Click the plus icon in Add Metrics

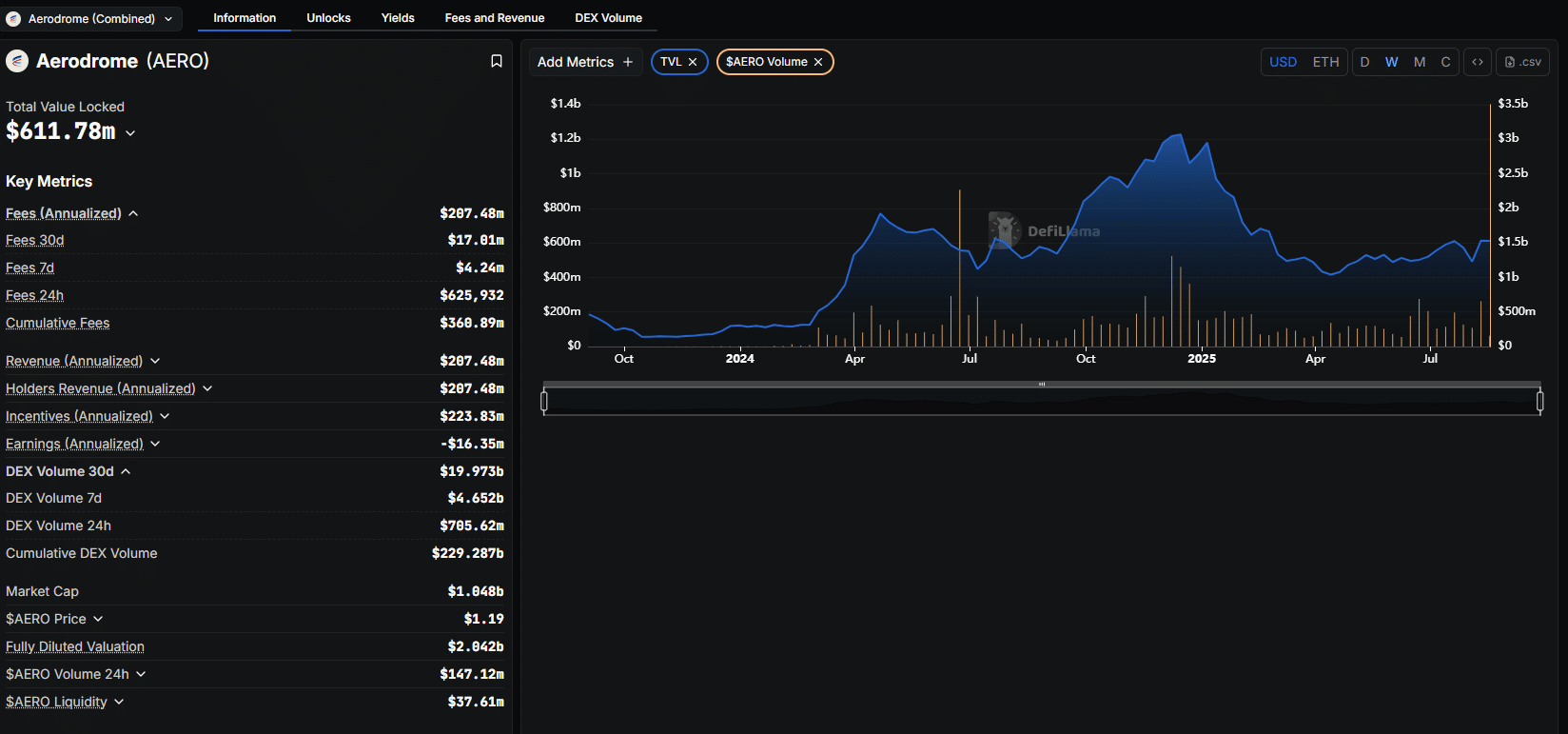pyautogui.click(x=628, y=62)
